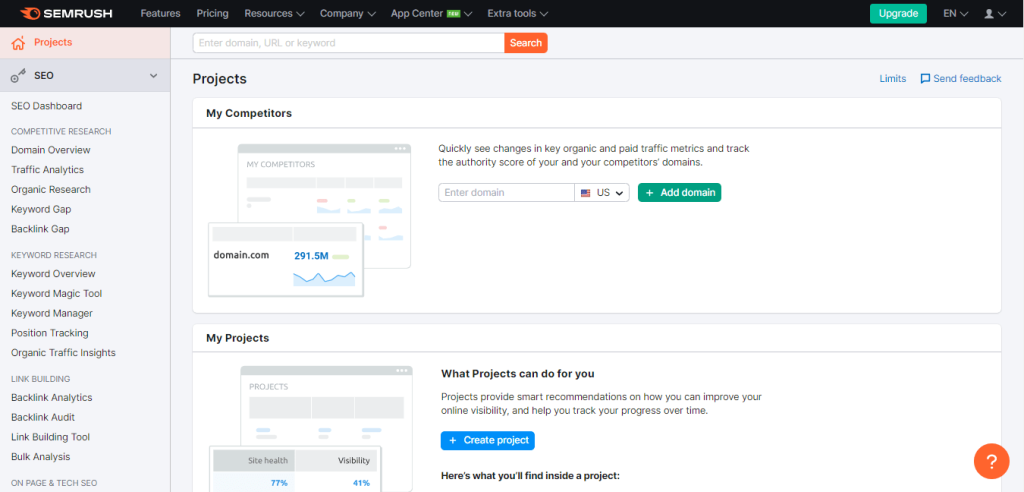1024x492 pixels.
Task: Focus the domain, URL or keyword search field
Action: (349, 43)
